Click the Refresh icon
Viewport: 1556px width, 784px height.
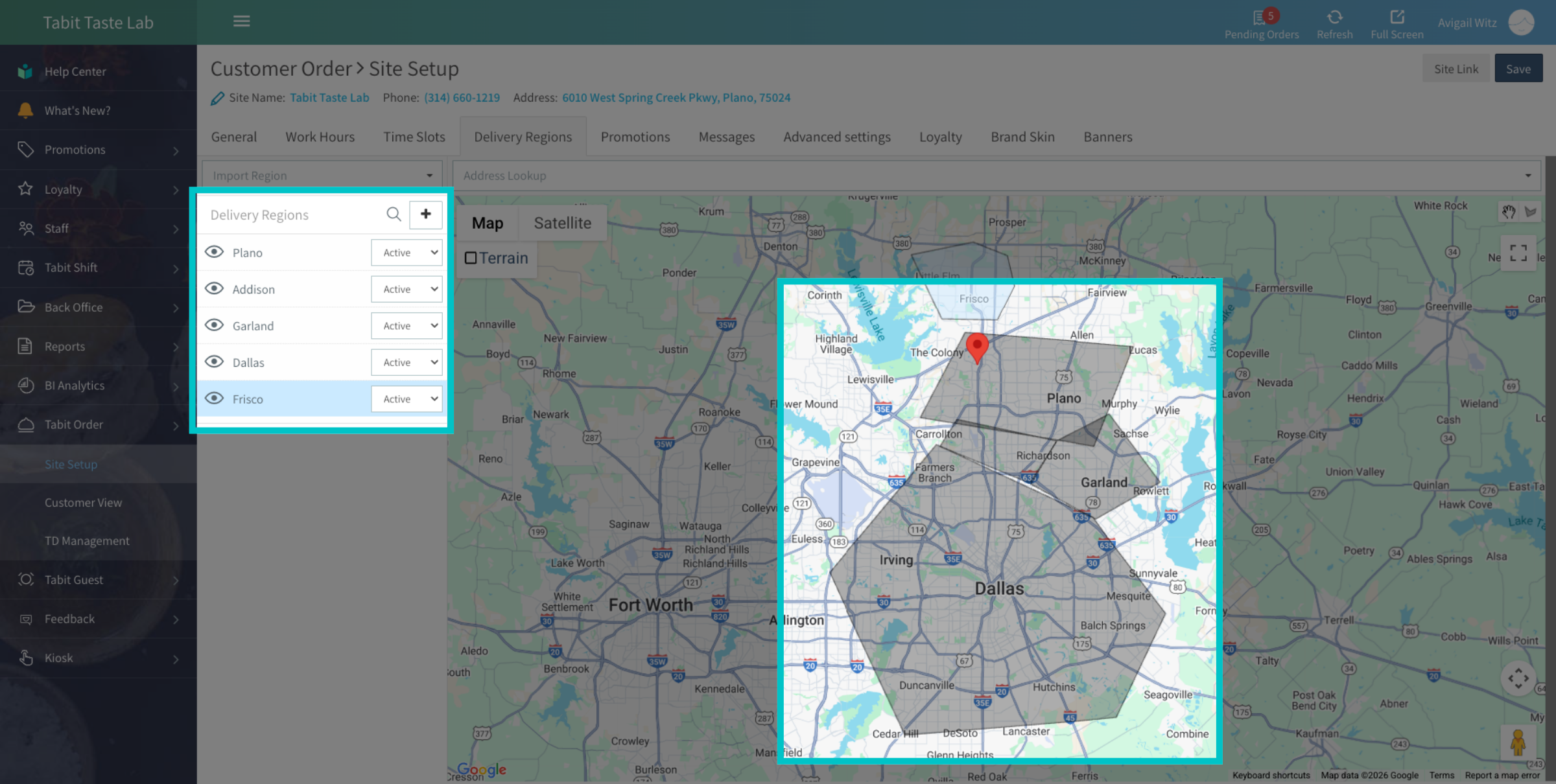1334,17
